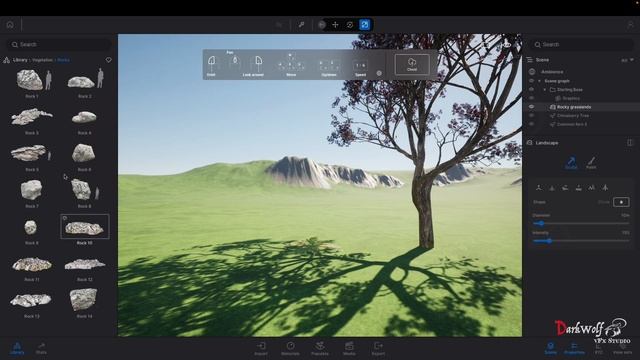Collapse the Starting Base folder
The image size is (640, 360).
pyautogui.click(x=545, y=89)
